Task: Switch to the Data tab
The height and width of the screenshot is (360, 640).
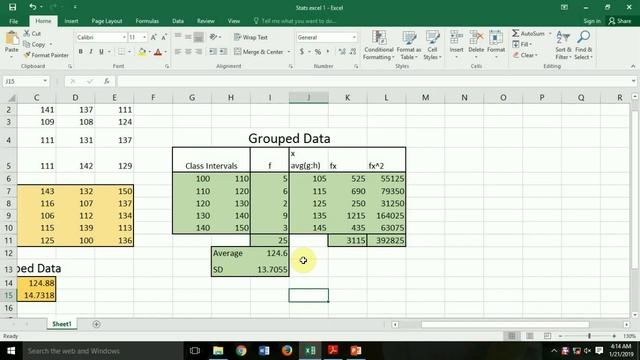Action: point(178,21)
